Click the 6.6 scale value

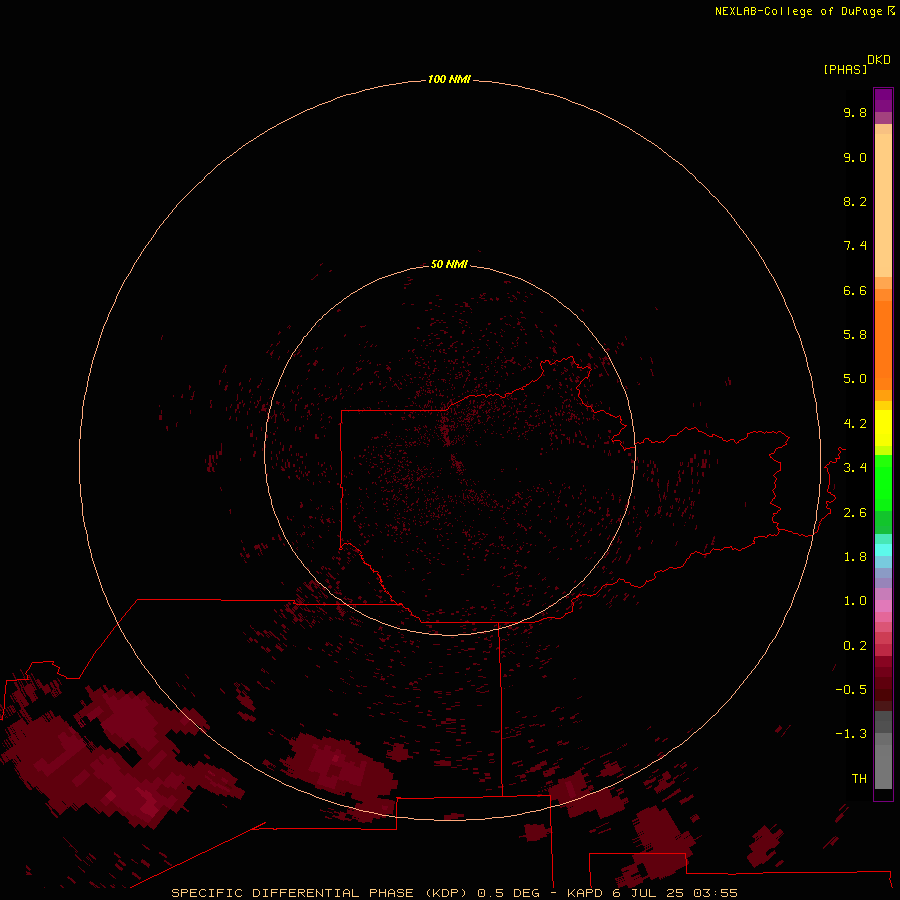click(x=855, y=290)
